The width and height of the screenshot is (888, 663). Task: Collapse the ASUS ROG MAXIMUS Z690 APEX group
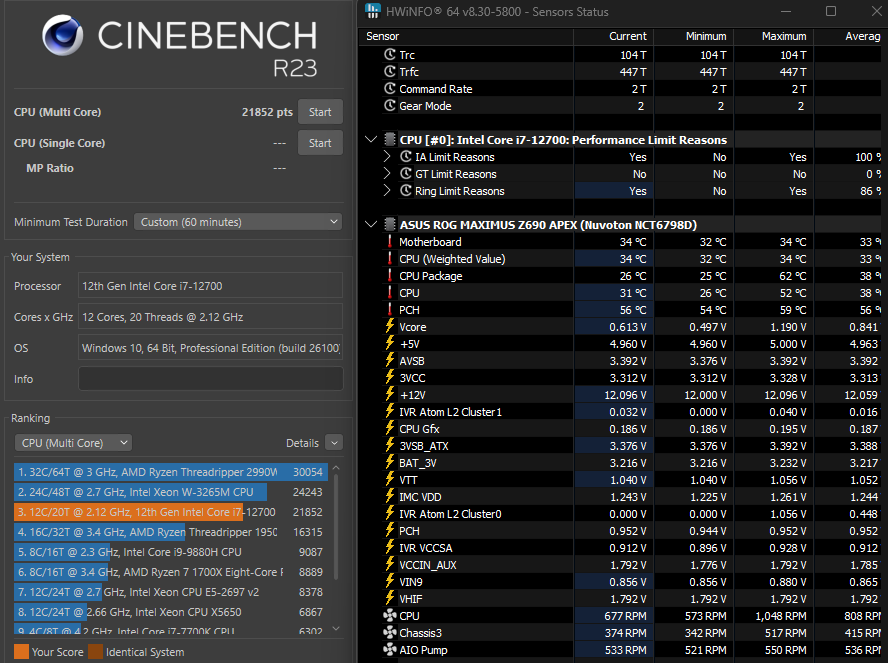coord(371,224)
